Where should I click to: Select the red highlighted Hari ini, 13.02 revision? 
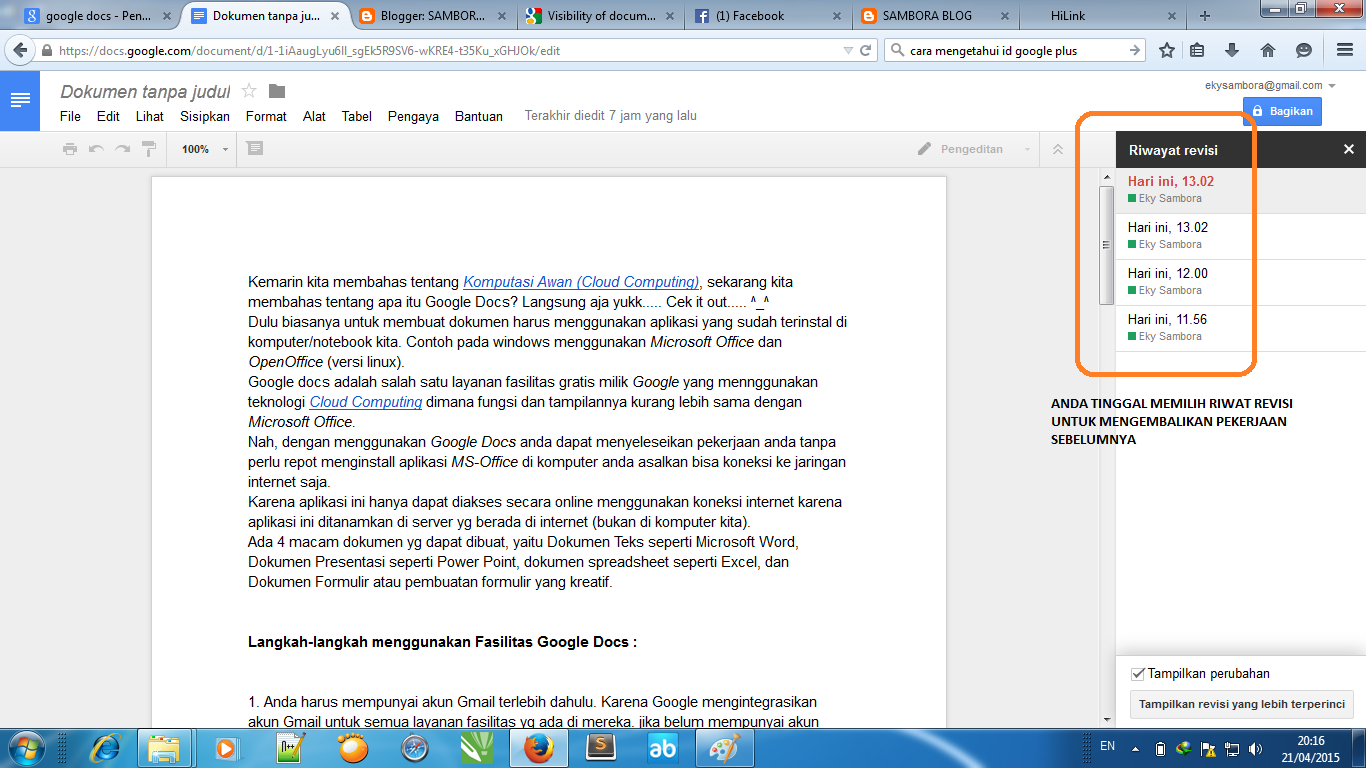tap(1240, 190)
